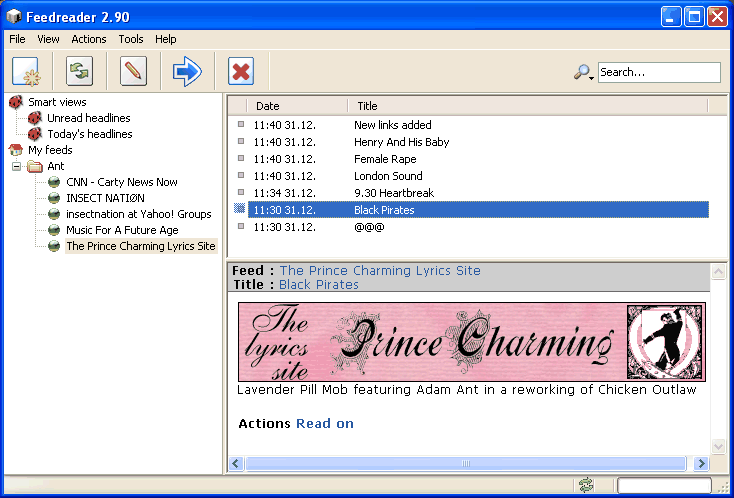Open the Actions menu
This screenshot has height=498, width=734.
click(89, 39)
